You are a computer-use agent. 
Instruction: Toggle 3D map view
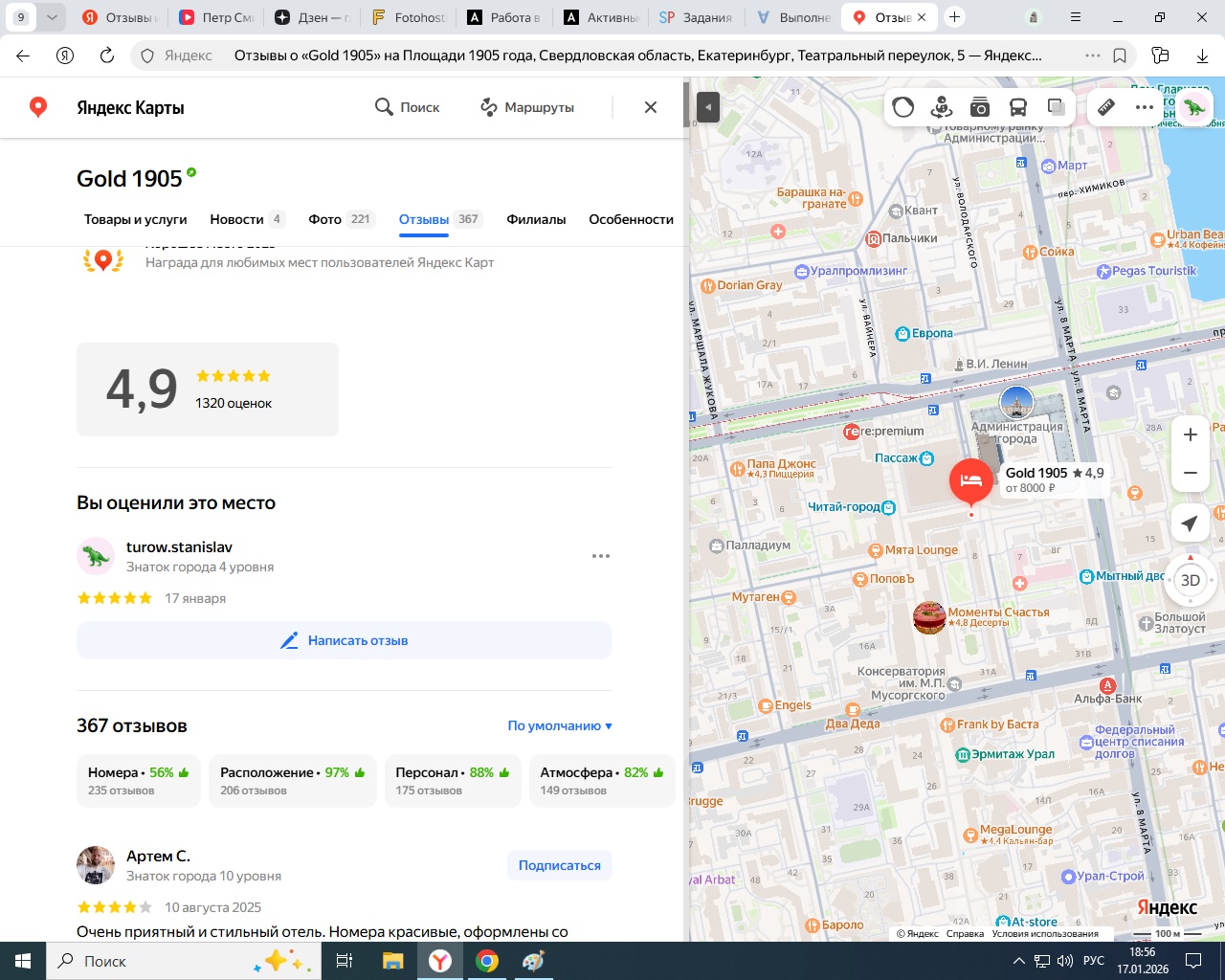(1191, 580)
